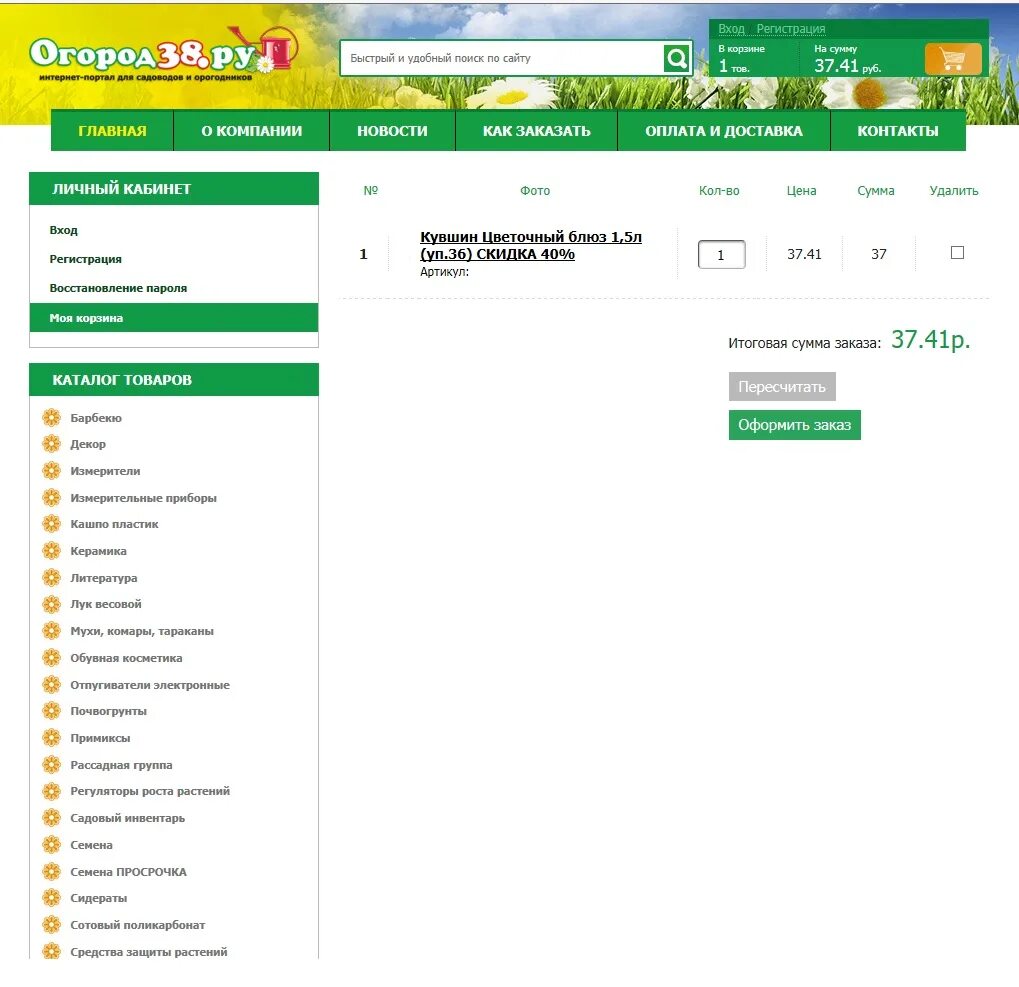Select the flower icon next to Примиксы
The width and height of the screenshot is (1019, 987).
pos(51,738)
